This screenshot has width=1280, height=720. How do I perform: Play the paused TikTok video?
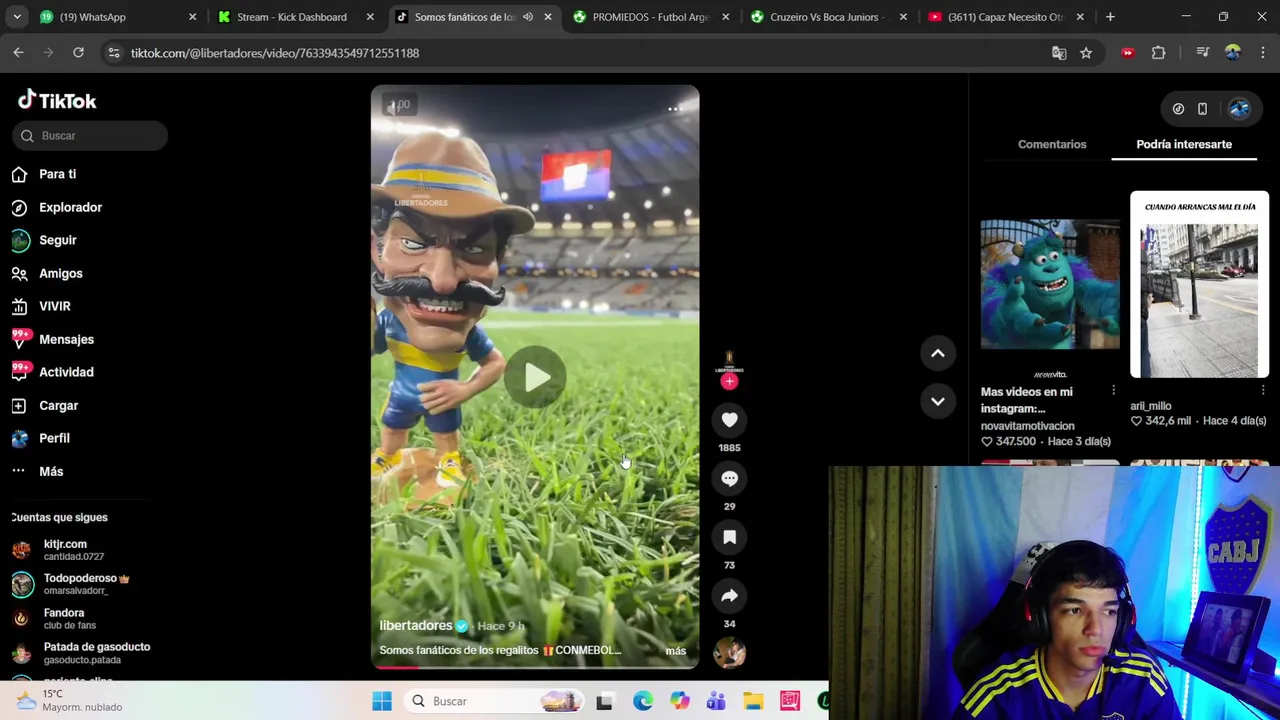(x=536, y=377)
